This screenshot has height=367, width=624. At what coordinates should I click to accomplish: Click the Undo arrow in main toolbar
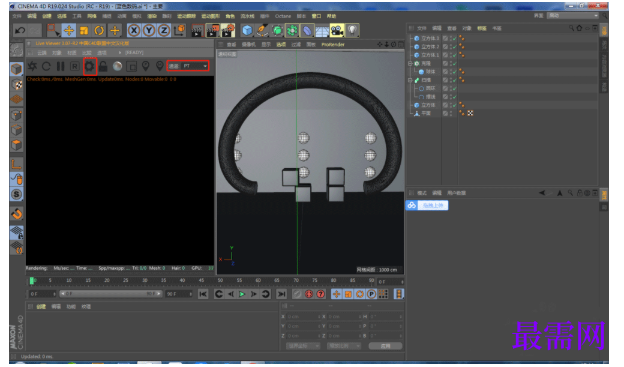[x=20, y=30]
